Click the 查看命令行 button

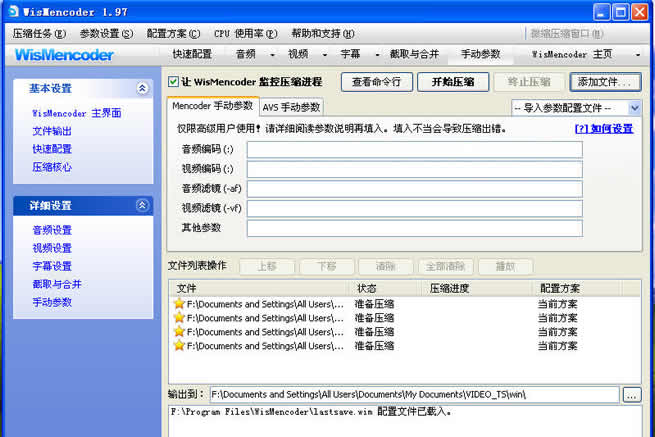[x=376, y=82]
